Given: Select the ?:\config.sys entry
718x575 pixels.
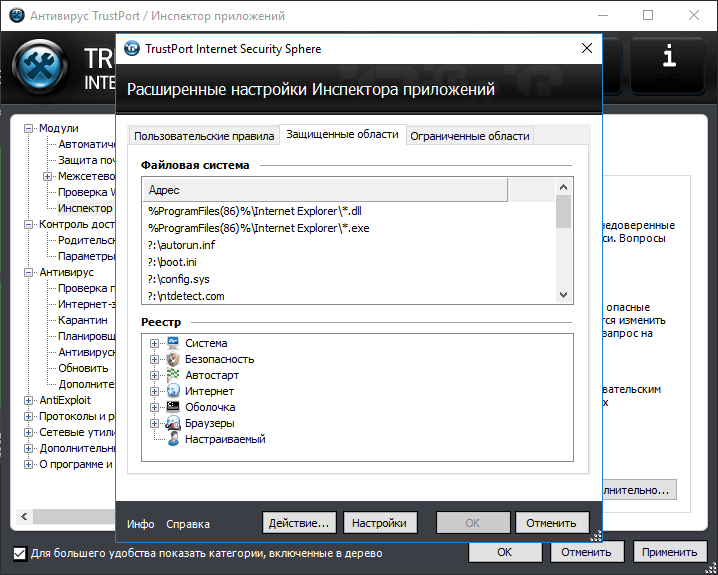Looking at the screenshot, I should pyautogui.click(x=179, y=279).
